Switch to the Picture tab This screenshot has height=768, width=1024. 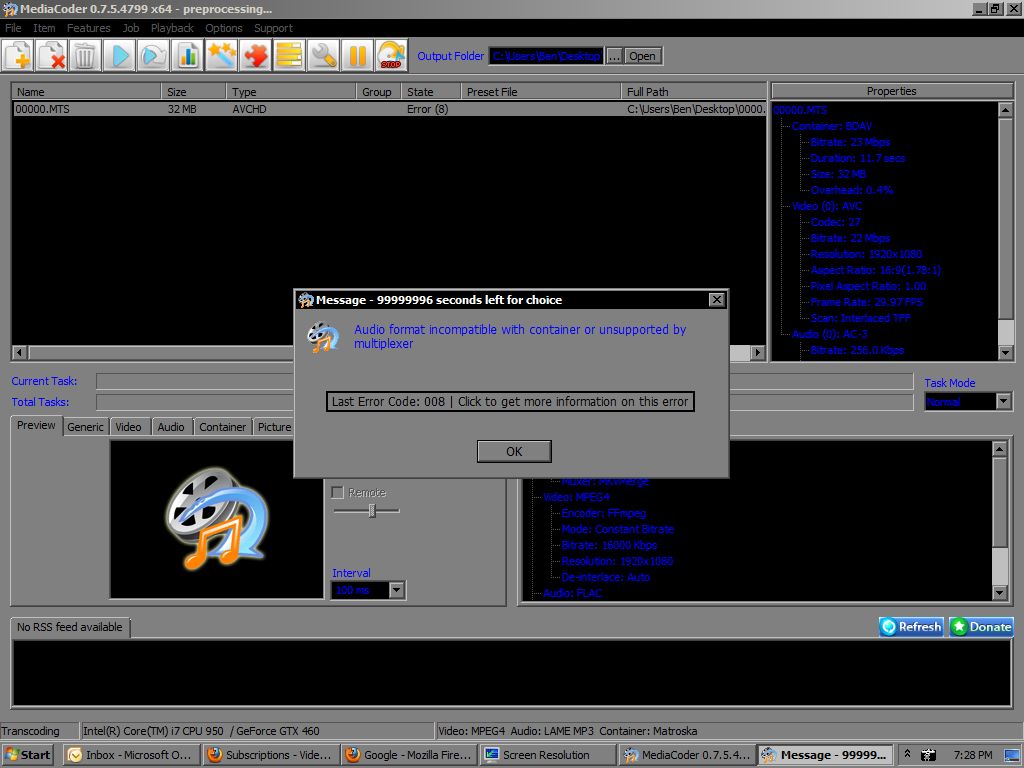point(274,427)
